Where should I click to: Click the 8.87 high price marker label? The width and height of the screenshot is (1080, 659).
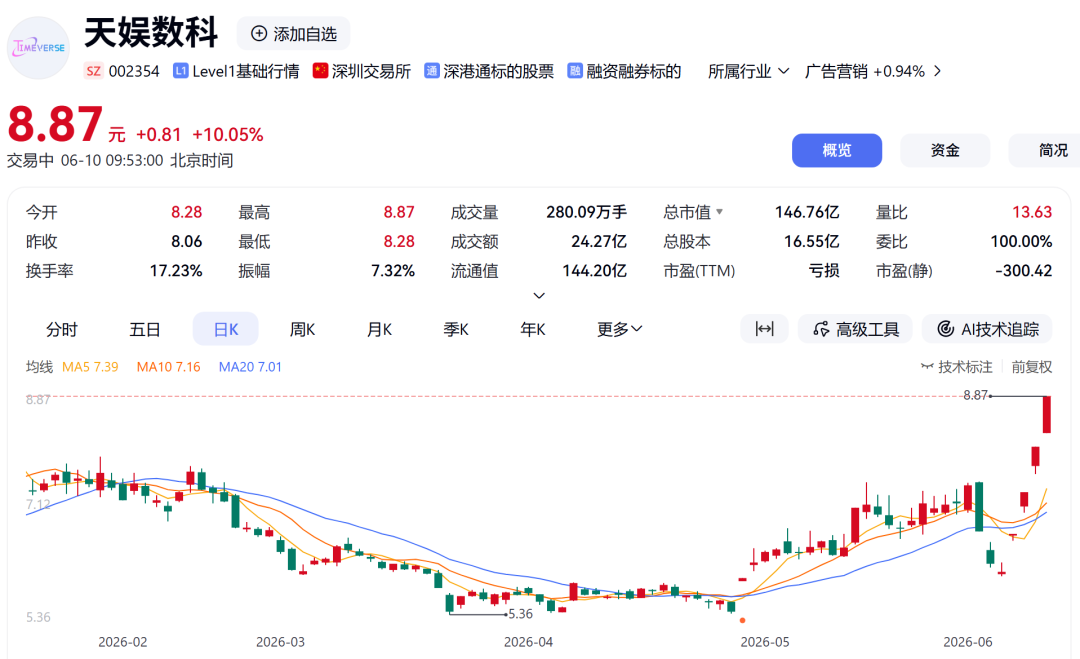[x=975, y=395]
